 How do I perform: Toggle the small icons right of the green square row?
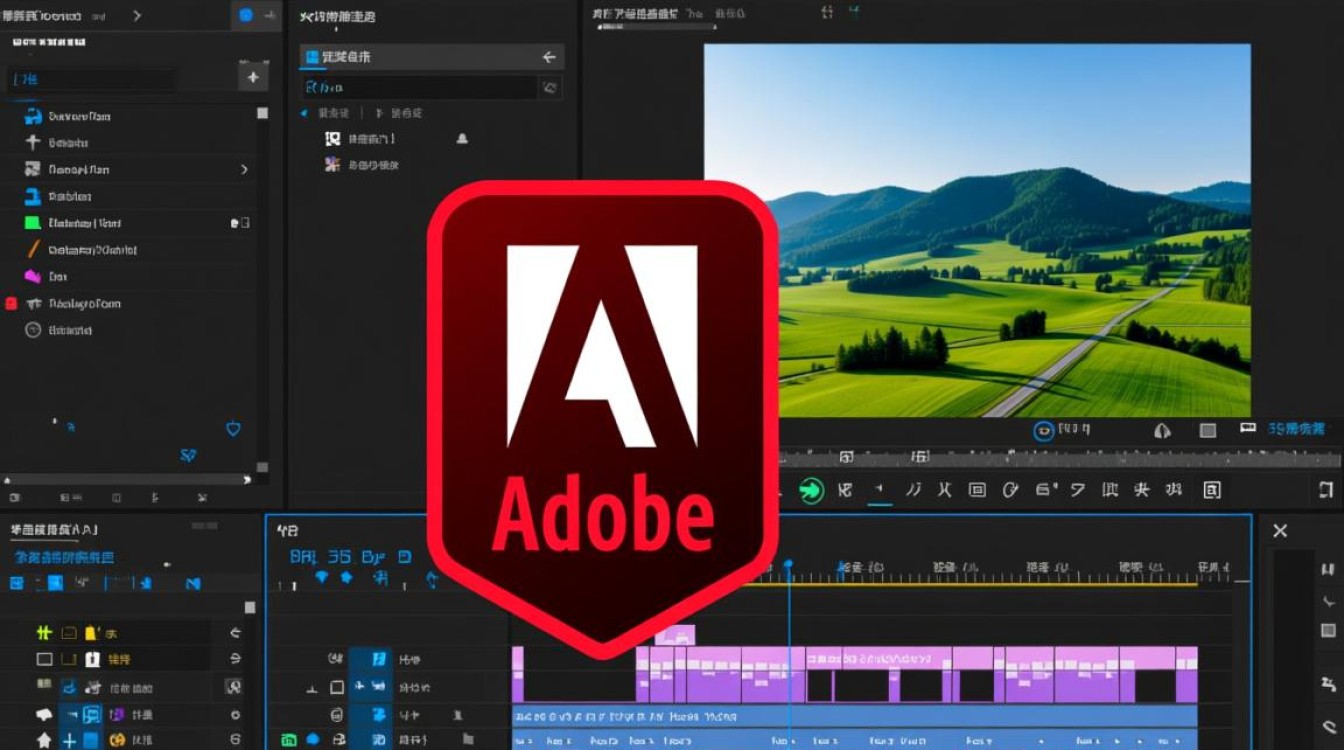click(240, 223)
